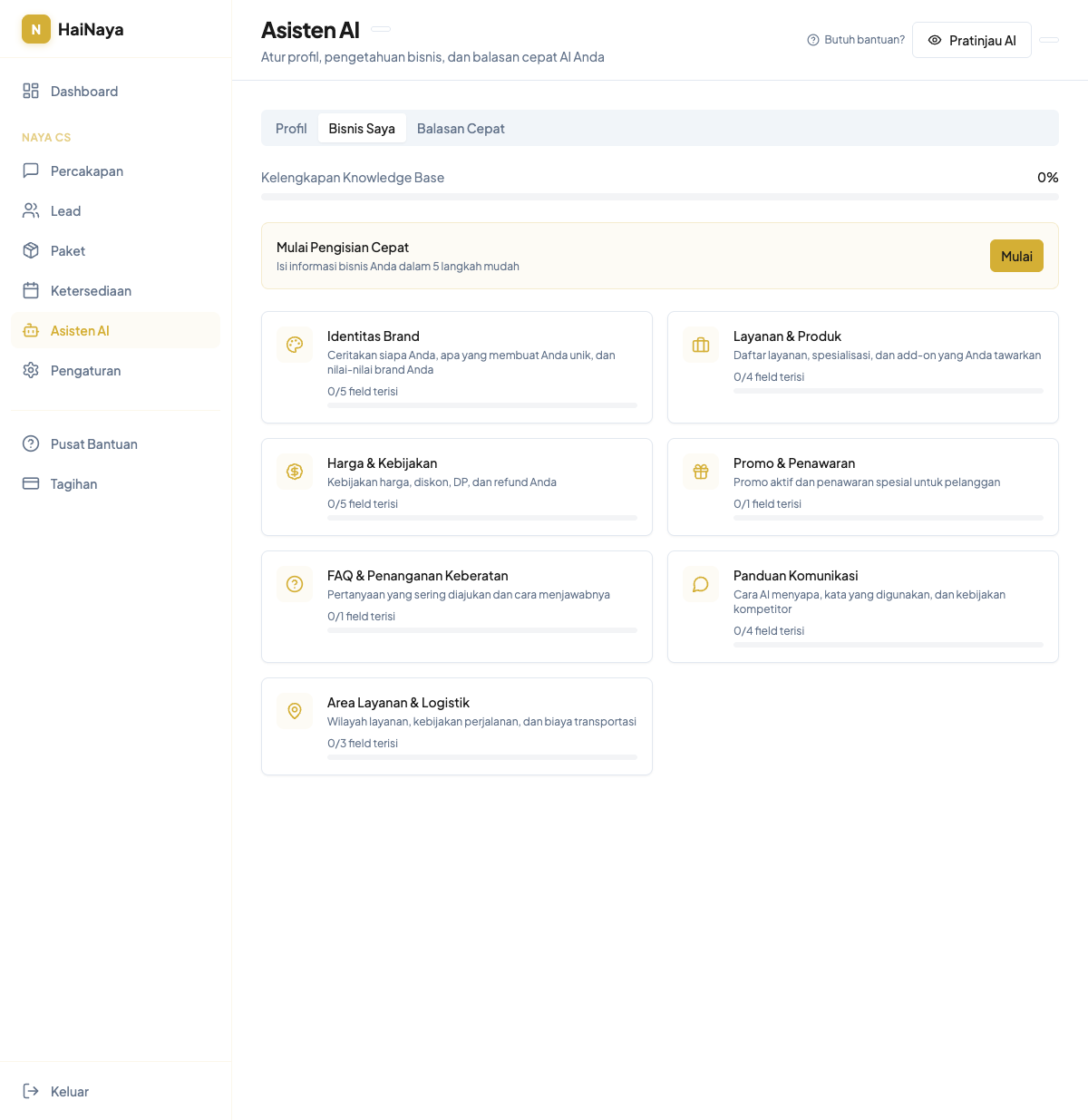Open the Balasan Cepat tab
Image resolution: width=1088 pixels, height=1120 pixels.
[x=461, y=128]
